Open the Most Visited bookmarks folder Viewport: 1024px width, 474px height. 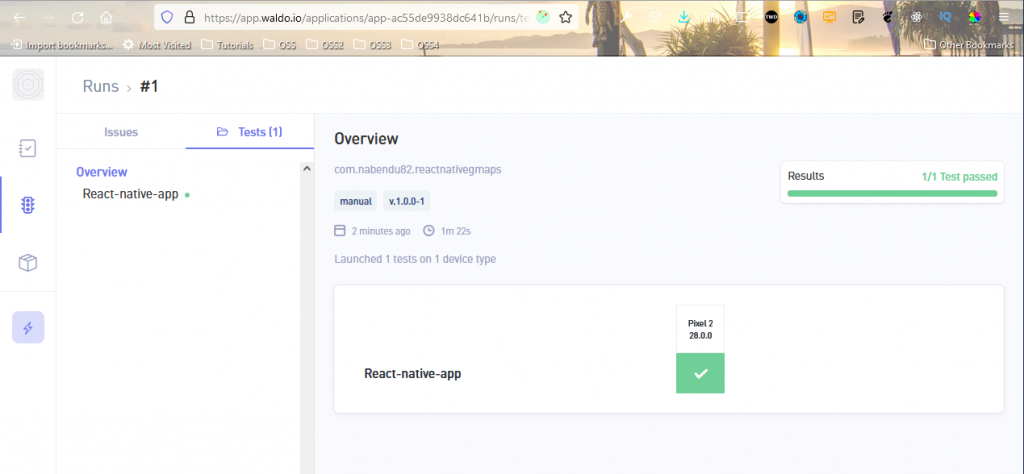click(x=157, y=45)
